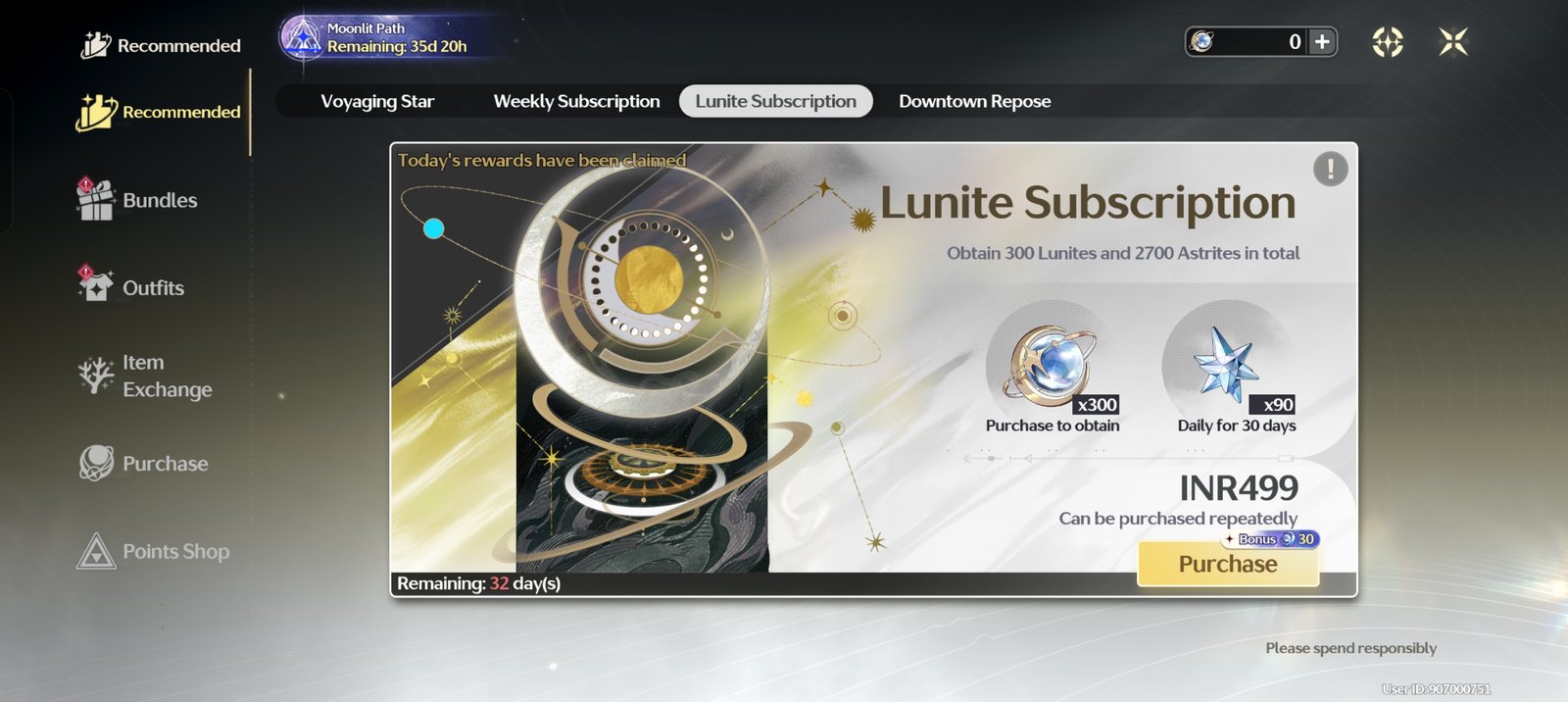1568x702 pixels.
Task: Click the 'Daily for 30 days' label
Action: pos(1237,426)
